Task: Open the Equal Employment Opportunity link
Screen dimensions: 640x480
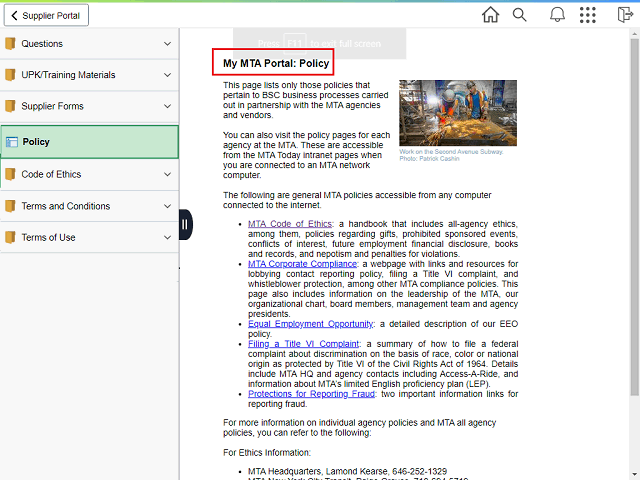Action: point(311,324)
